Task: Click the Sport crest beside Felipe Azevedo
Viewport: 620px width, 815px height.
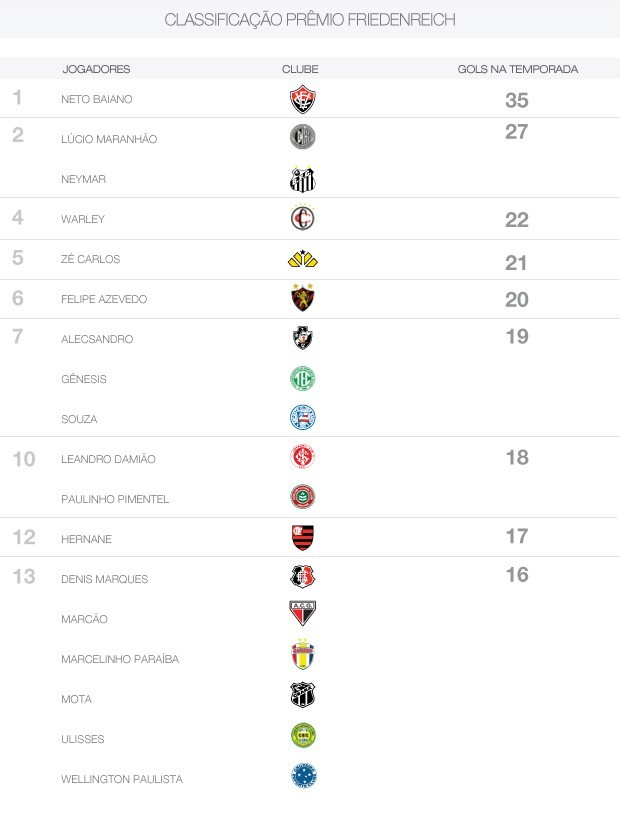Action: click(302, 298)
